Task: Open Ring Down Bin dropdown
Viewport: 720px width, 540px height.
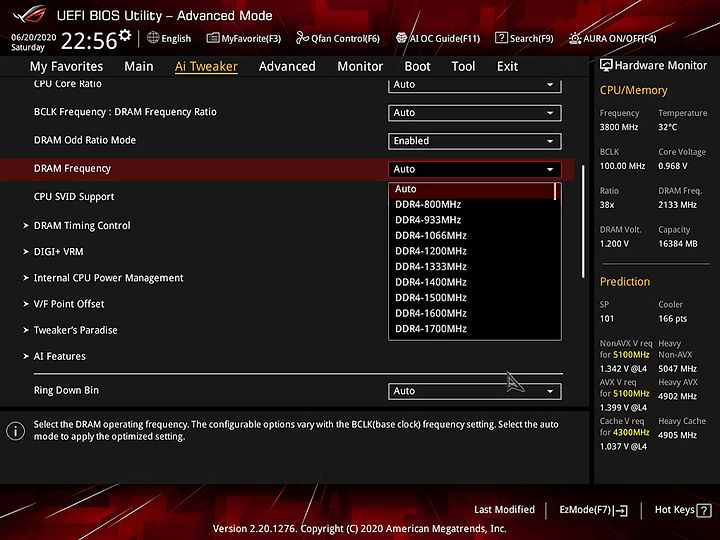Action: point(474,391)
